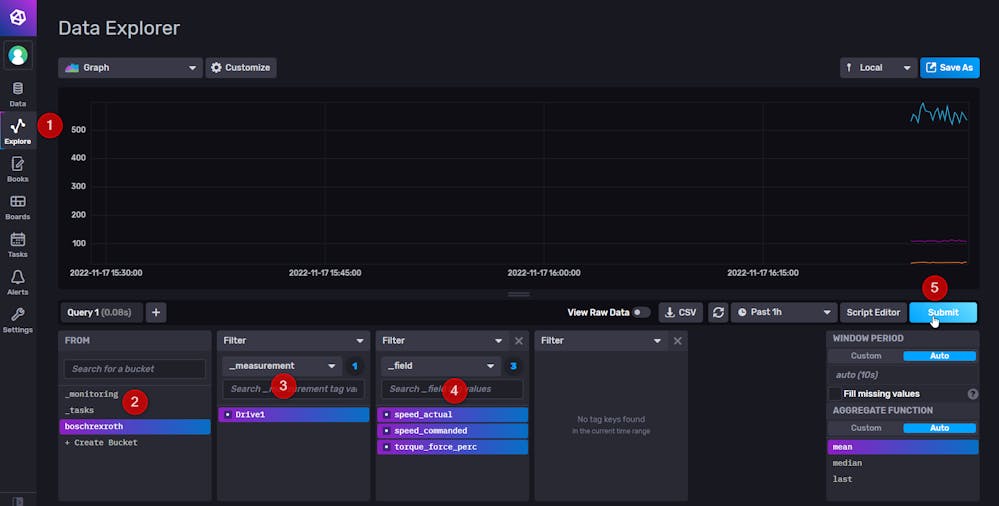This screenshot has height=506, width=999.
Task: Deselect speed_actual field
Action: coord(452,415)
